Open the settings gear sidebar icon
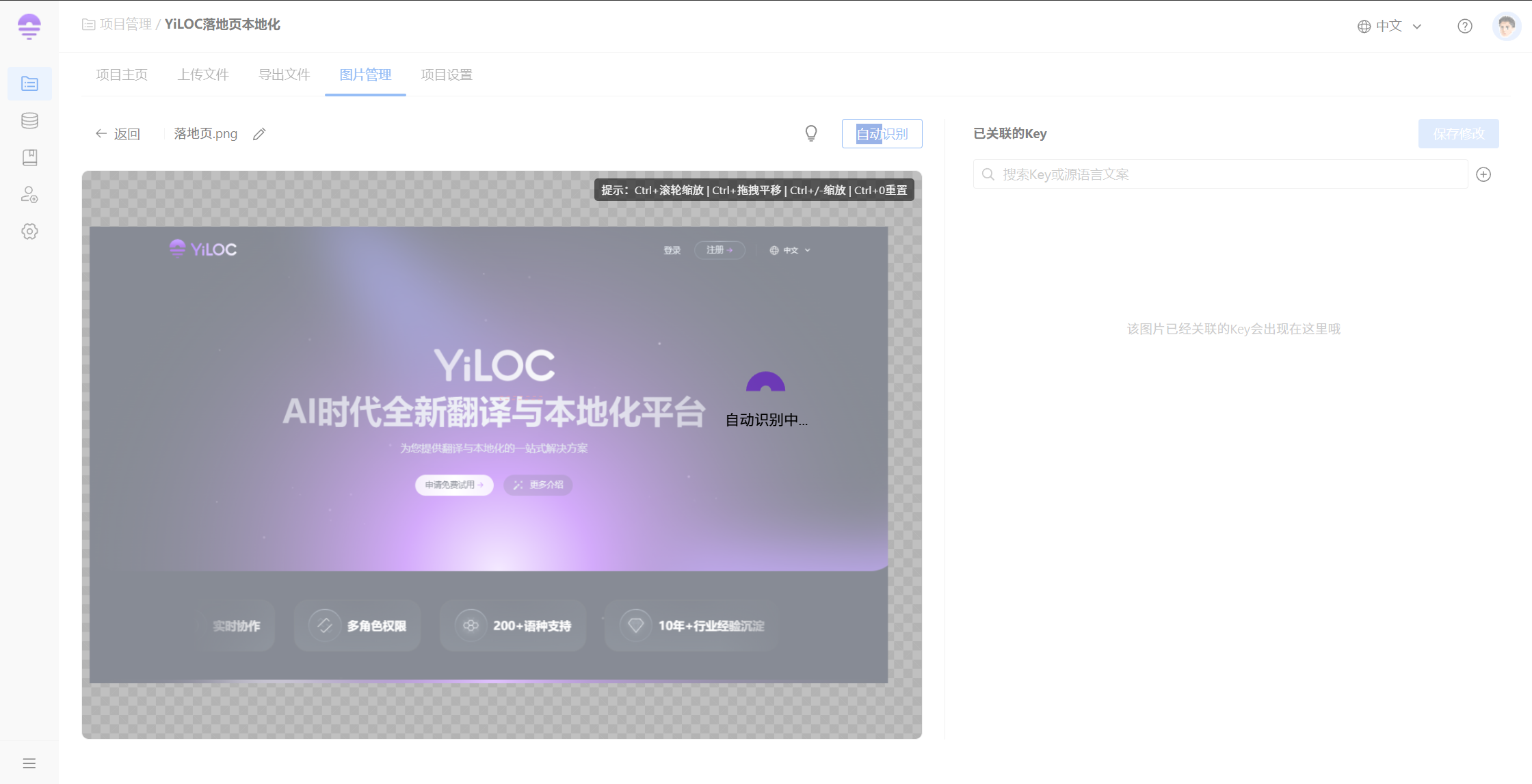The width and height of the screenshot is (1532, 784). pos(29,231)
